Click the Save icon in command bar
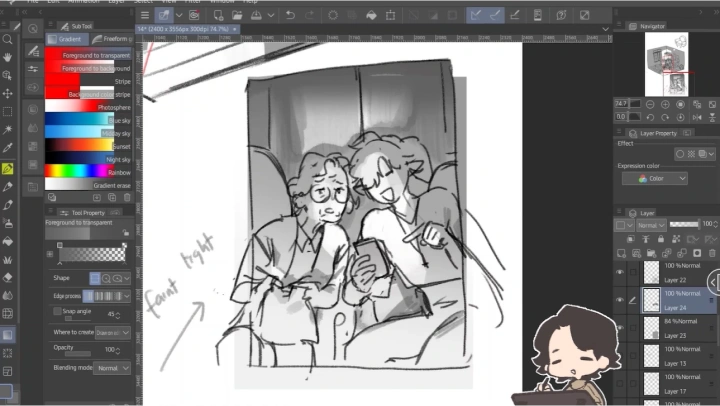 pyautogui.click(x=256, y=15)
